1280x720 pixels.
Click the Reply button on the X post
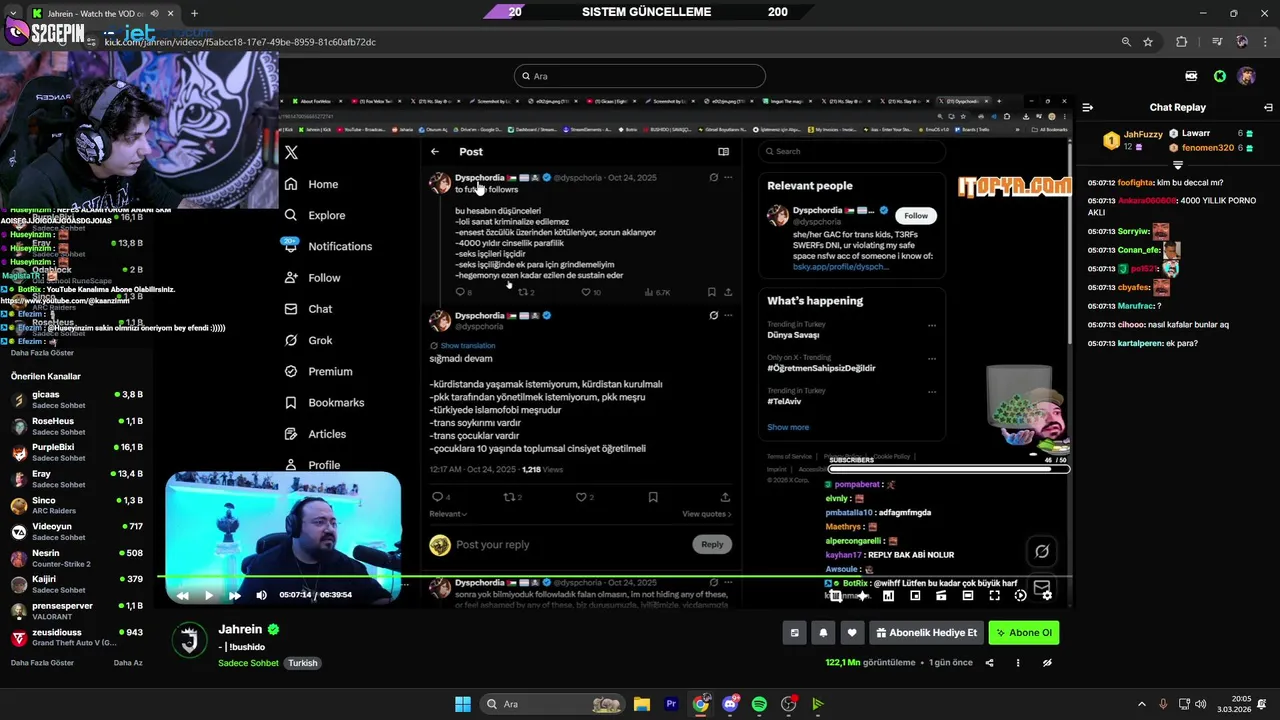(712, 544)
